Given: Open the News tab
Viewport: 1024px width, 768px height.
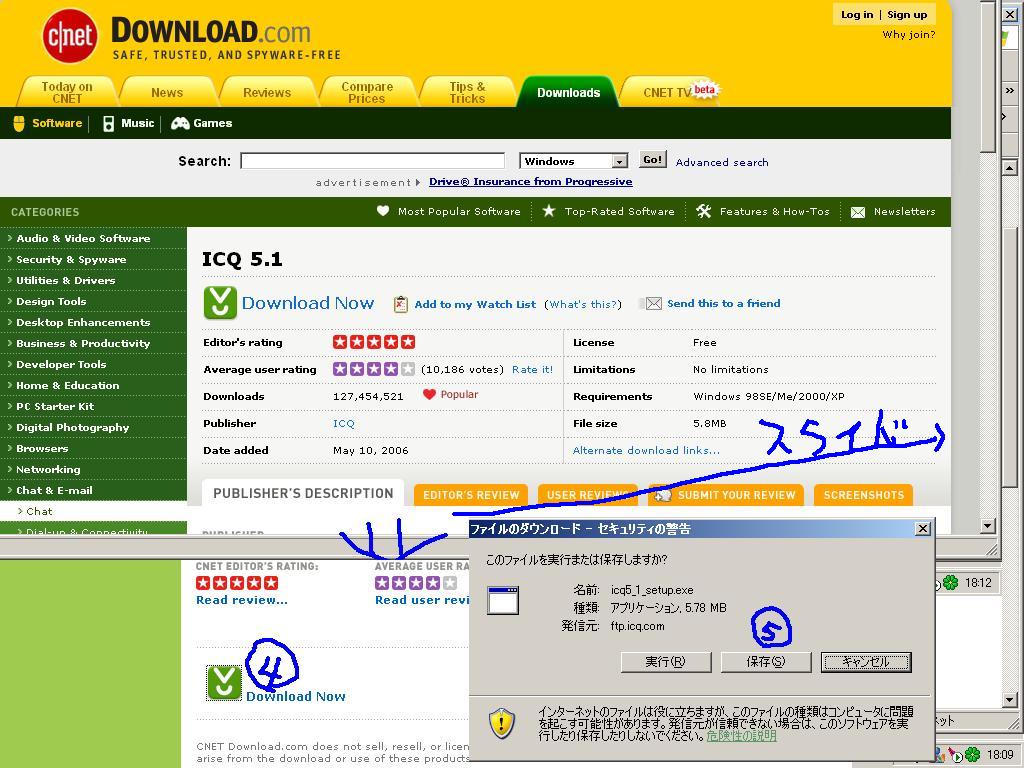Looking at the screenshot, I should pyautogui.click(x=167, y=92).
